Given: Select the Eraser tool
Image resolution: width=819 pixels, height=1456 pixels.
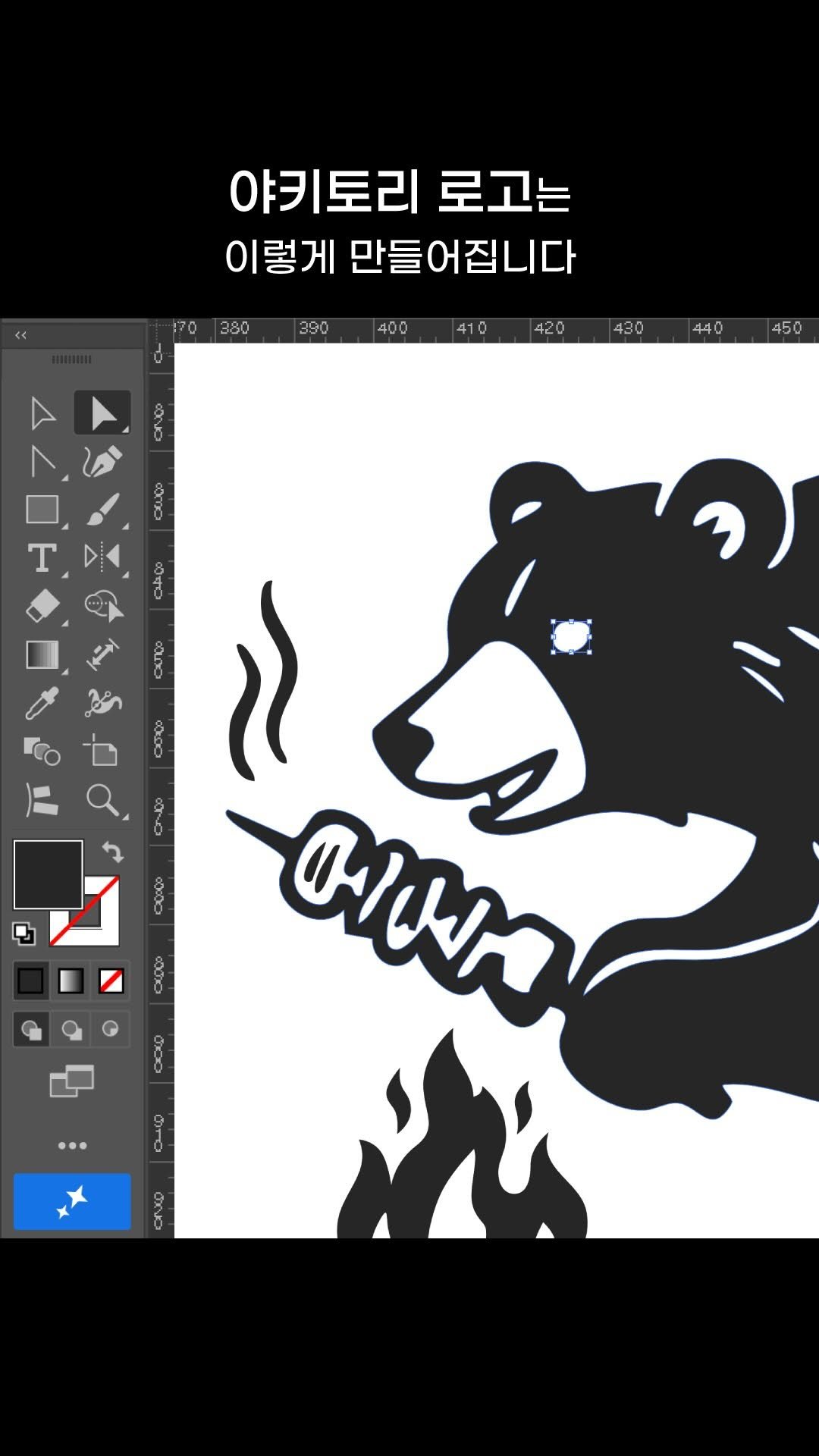Looking at the screenshot, I should (42, 607).
